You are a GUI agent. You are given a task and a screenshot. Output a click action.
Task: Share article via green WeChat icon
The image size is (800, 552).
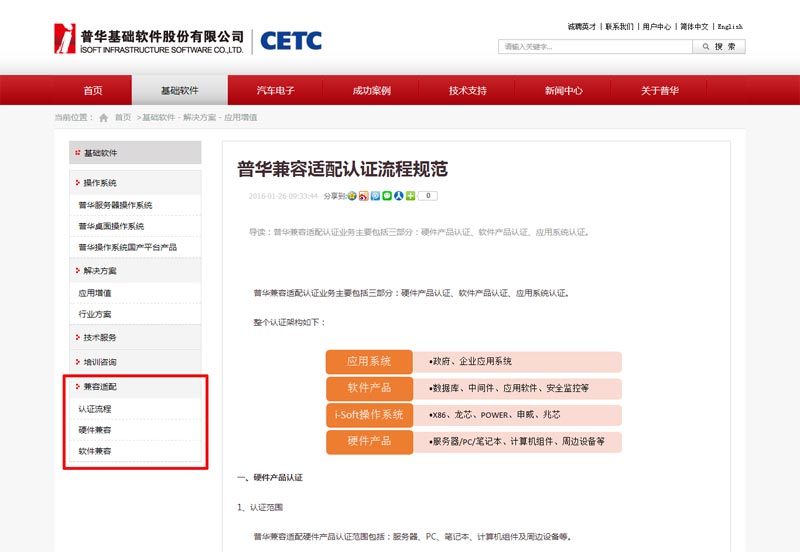(387, 196)
